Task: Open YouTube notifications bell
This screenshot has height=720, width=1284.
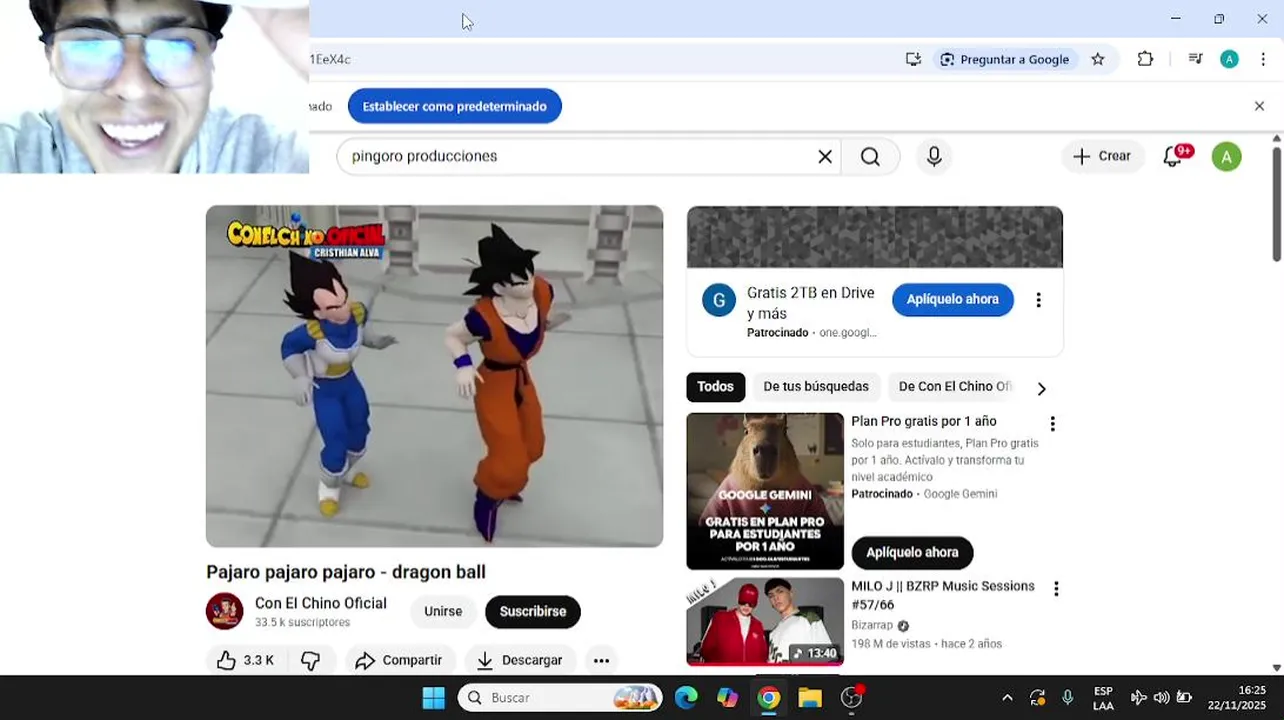Action: [1174, 156]
